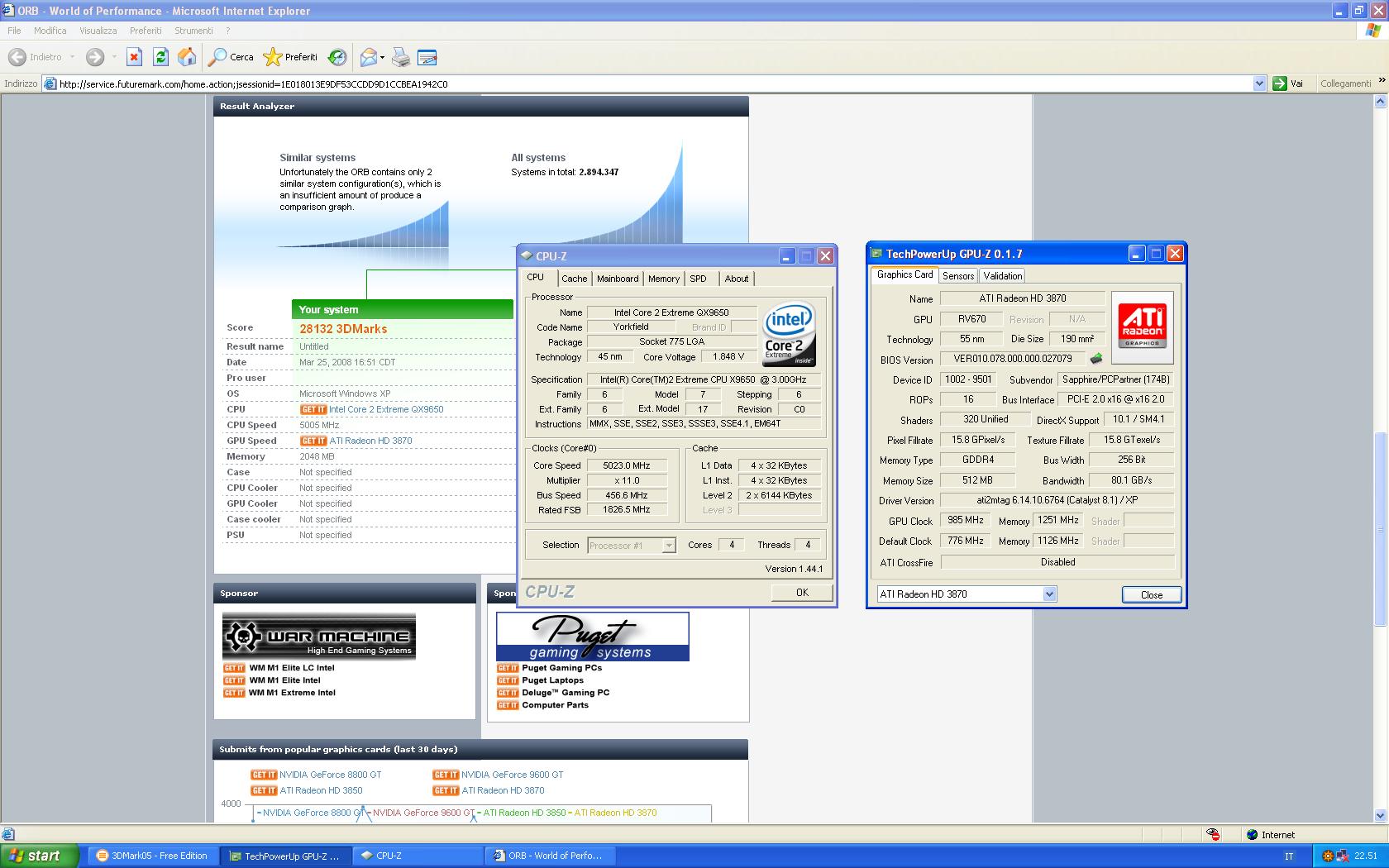Open Collegamenti links toolbar
This screenshot has width=1389, height=868.
[x=1345, y=83]
